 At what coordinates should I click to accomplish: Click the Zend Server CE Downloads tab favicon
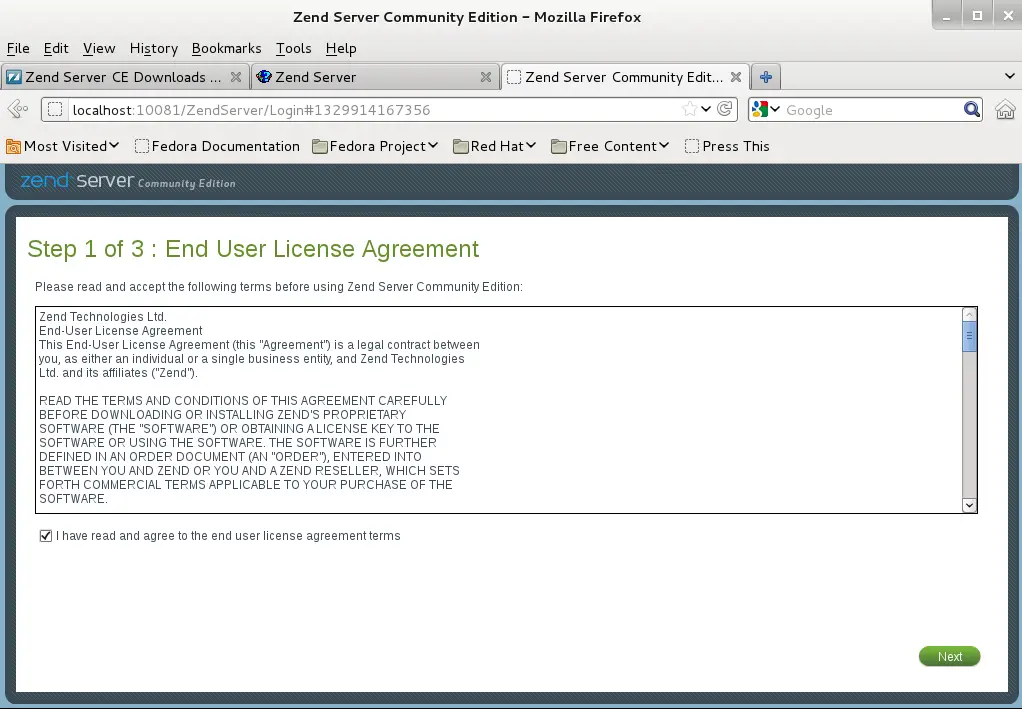tap(14, 77)
